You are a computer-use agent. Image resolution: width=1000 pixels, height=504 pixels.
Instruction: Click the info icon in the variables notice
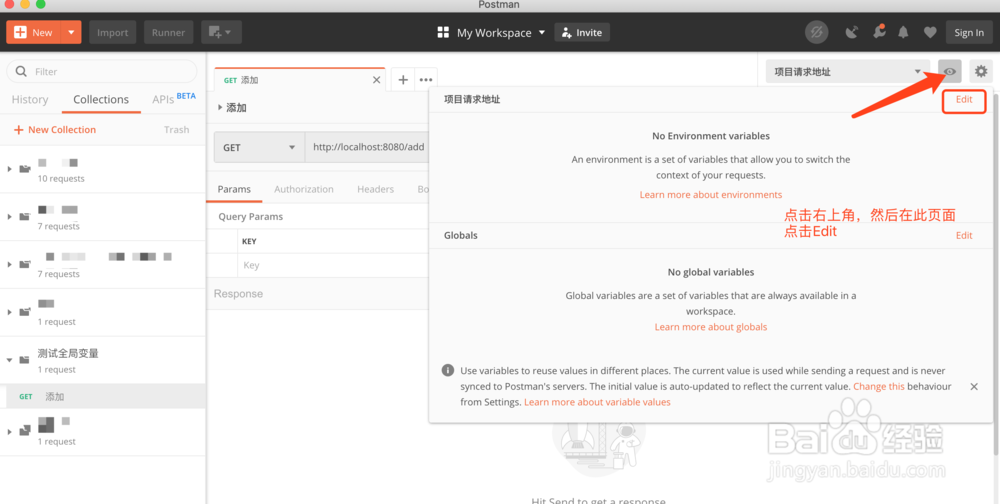click(448, 370)
